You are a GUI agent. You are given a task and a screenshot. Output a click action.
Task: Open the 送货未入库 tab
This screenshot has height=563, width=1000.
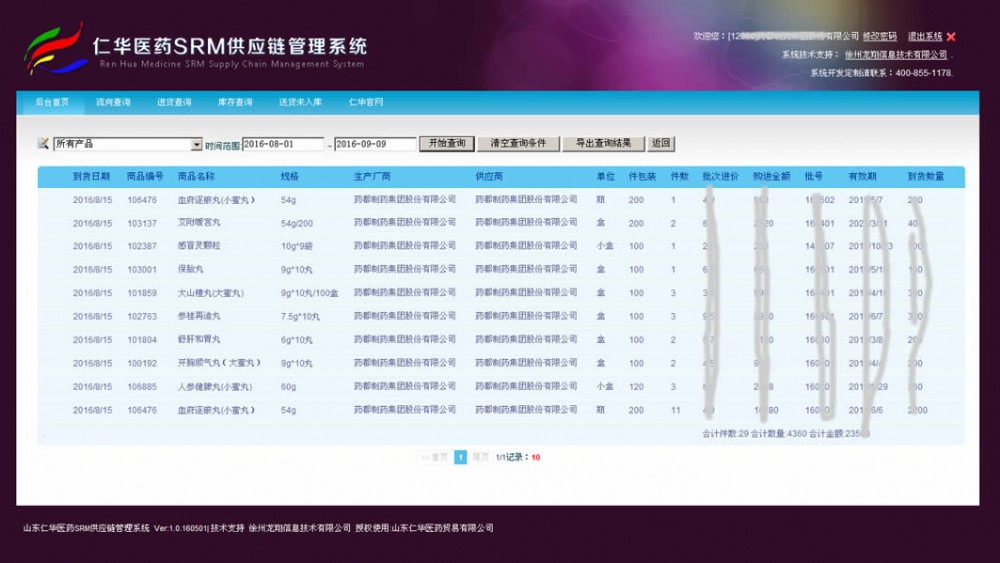(300, 102)
